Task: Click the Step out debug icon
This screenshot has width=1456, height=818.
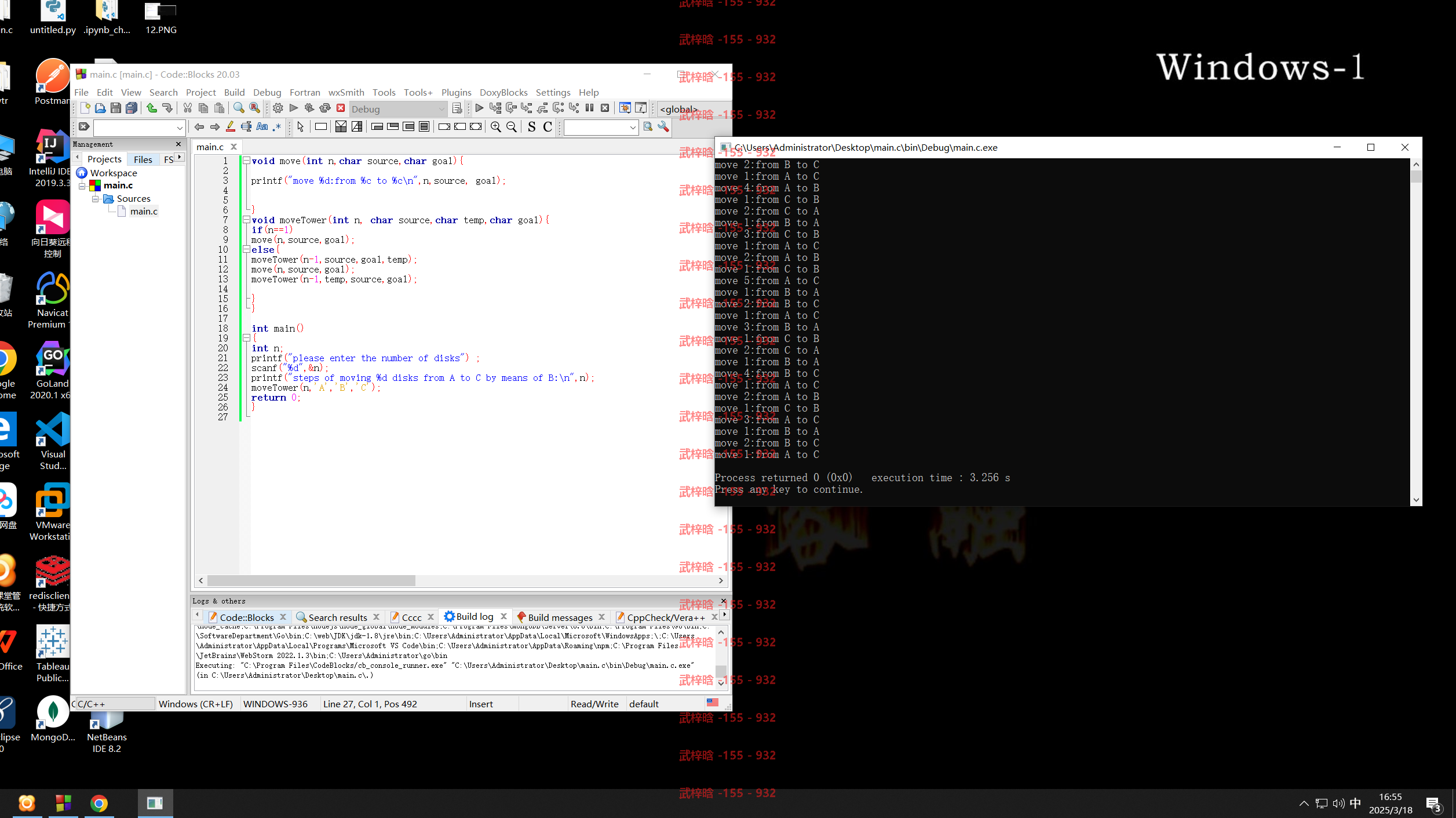Action: click(x=542, y=108)
